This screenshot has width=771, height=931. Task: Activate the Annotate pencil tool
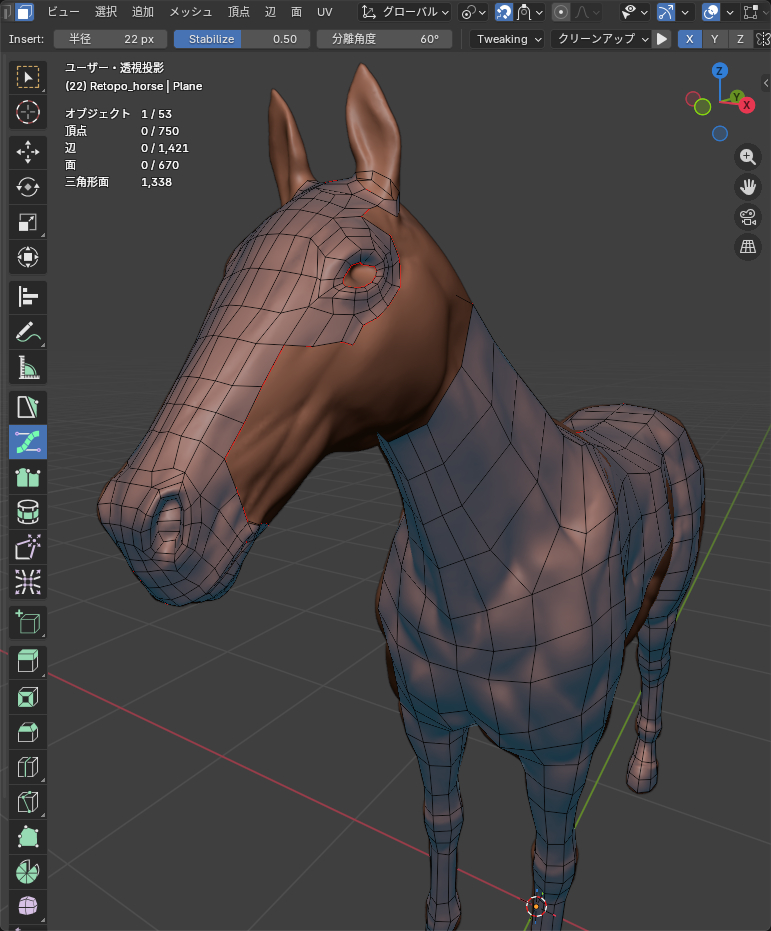28,333
